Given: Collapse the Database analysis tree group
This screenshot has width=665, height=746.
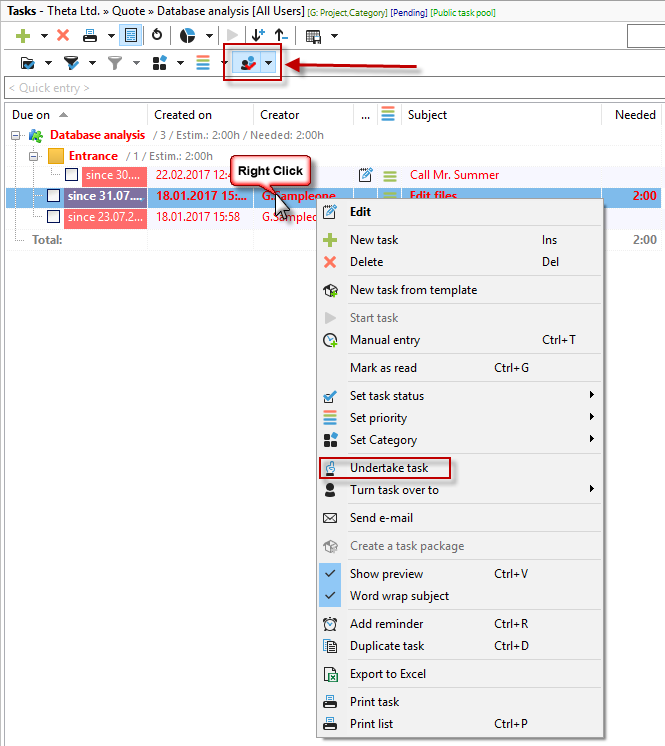Looking at the screenshot, I should point(16,135).
